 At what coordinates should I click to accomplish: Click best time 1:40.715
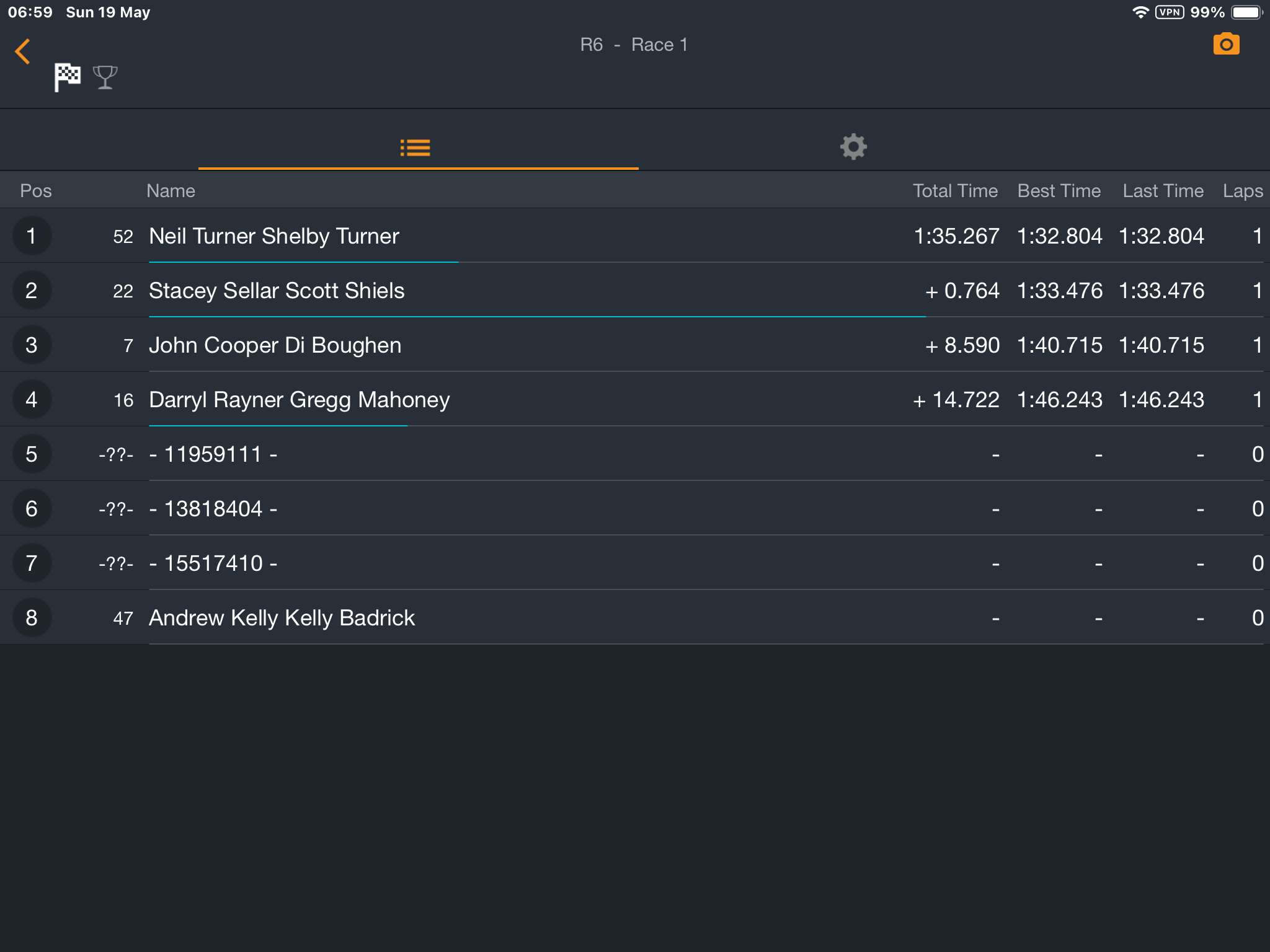click(1060, 345)
